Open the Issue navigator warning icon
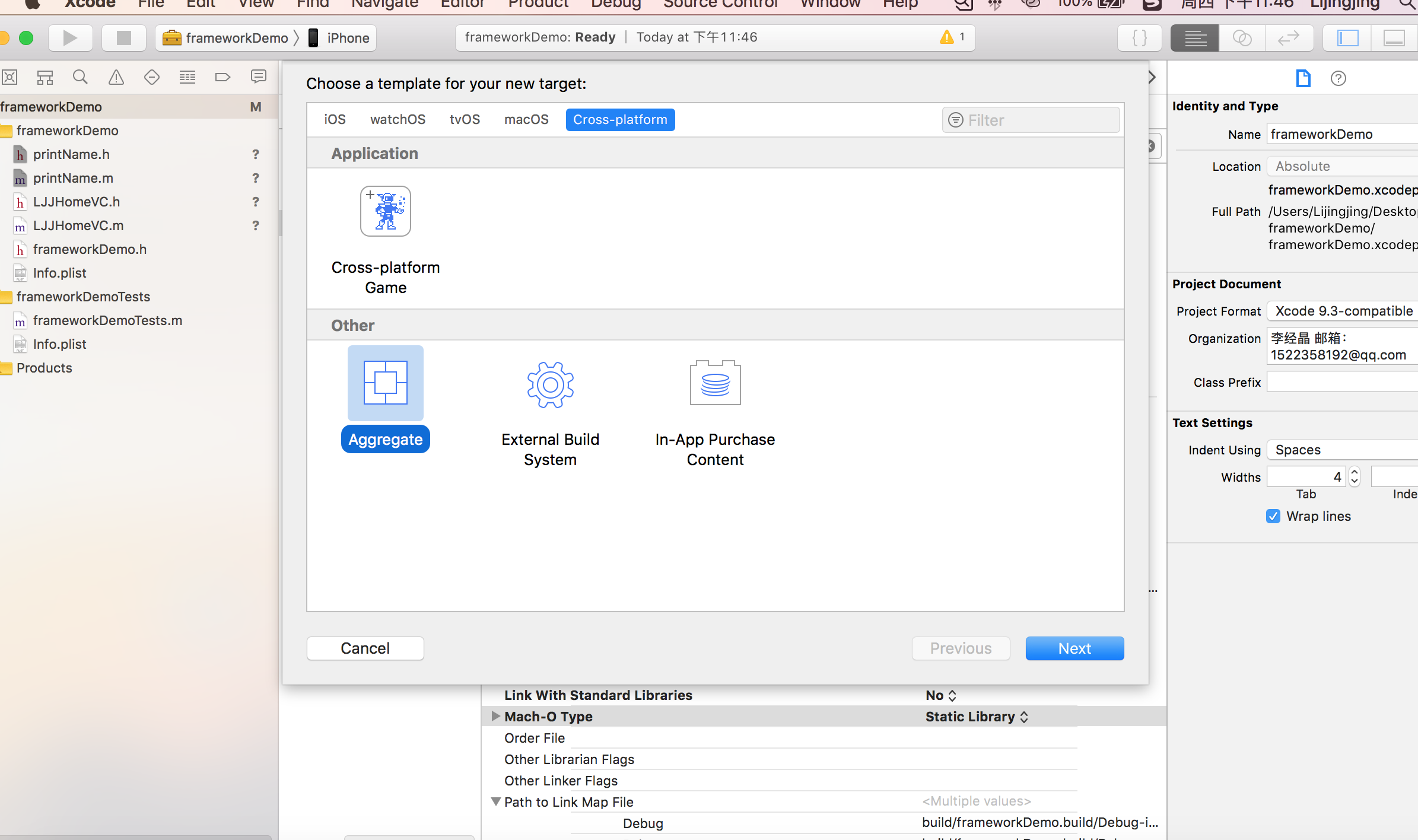1418x840 pixels. point(116,77)
